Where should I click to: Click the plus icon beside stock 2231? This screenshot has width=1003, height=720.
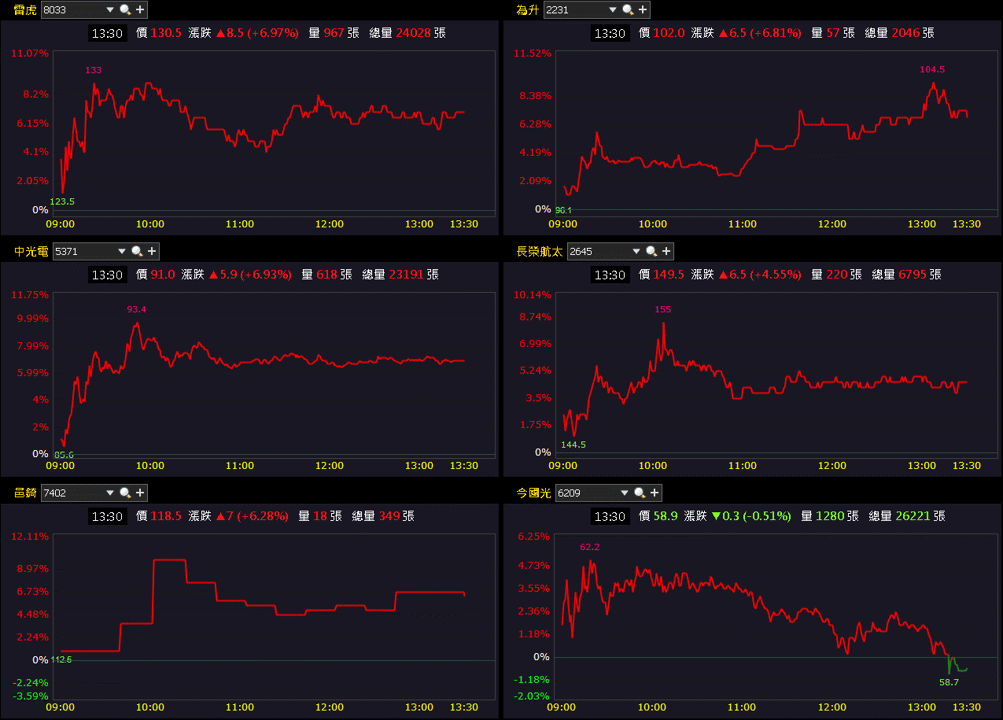[x=643, y=10]
